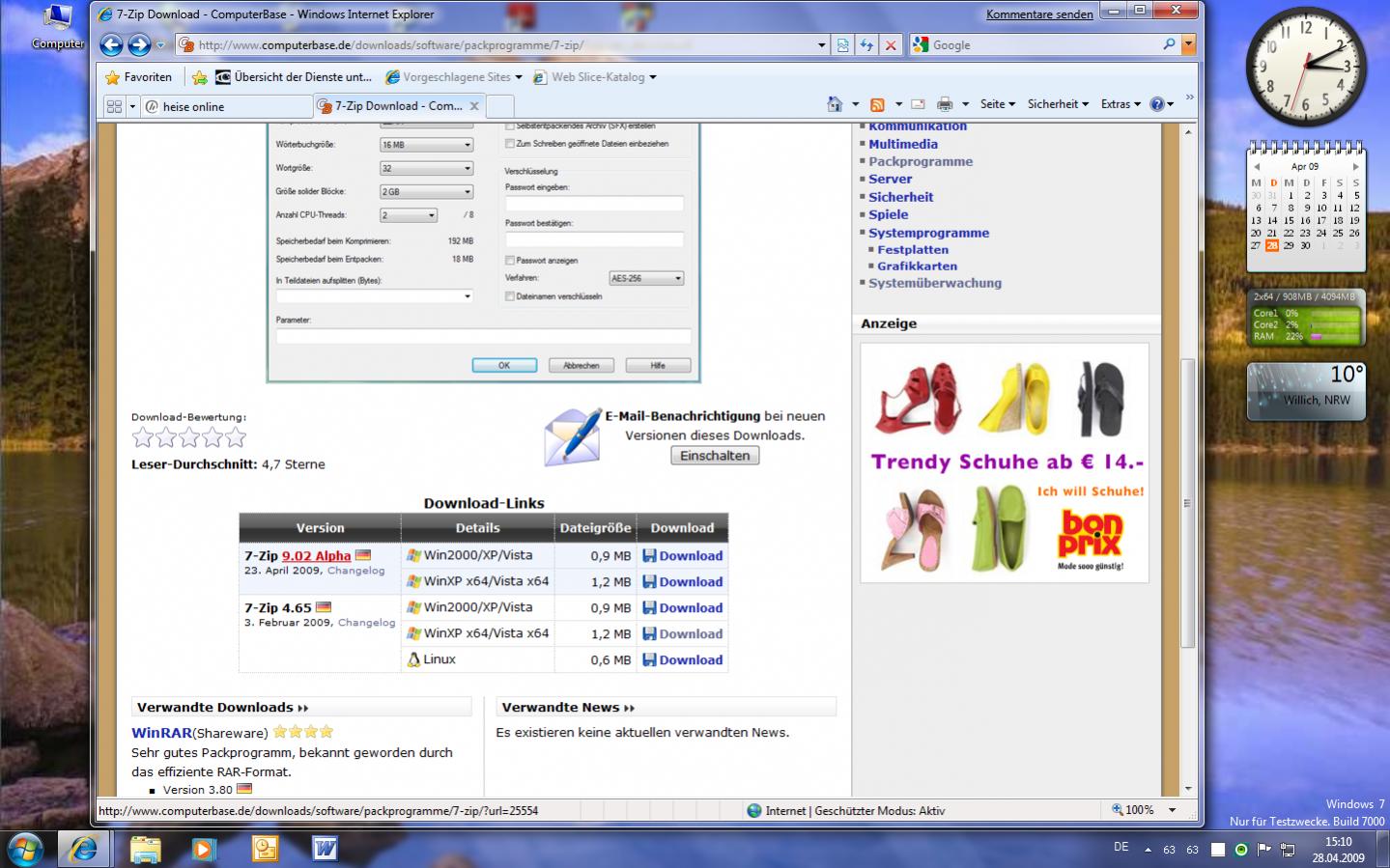The image size is (1390, 868).
Task: Rate the download with the fifth star
Action: click(x=236, y=438)
